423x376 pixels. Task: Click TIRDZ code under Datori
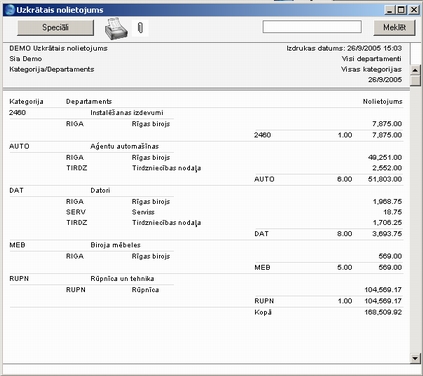point(76,223)
